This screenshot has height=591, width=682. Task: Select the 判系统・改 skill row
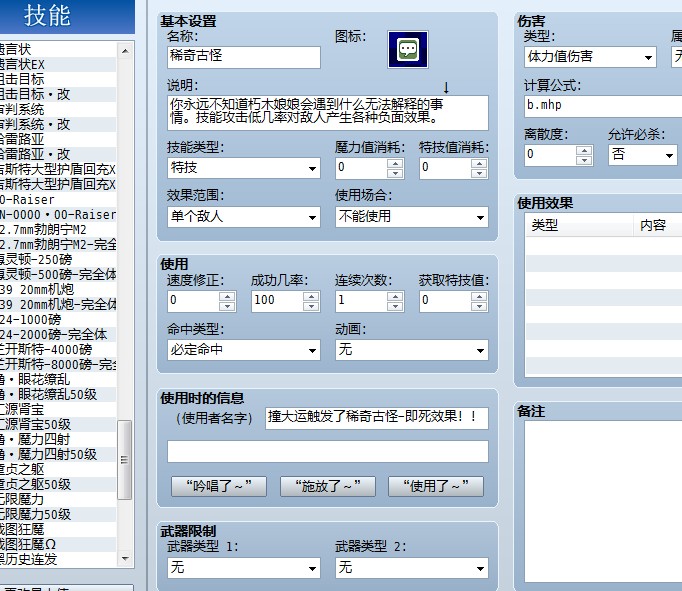tap(58, 125)
